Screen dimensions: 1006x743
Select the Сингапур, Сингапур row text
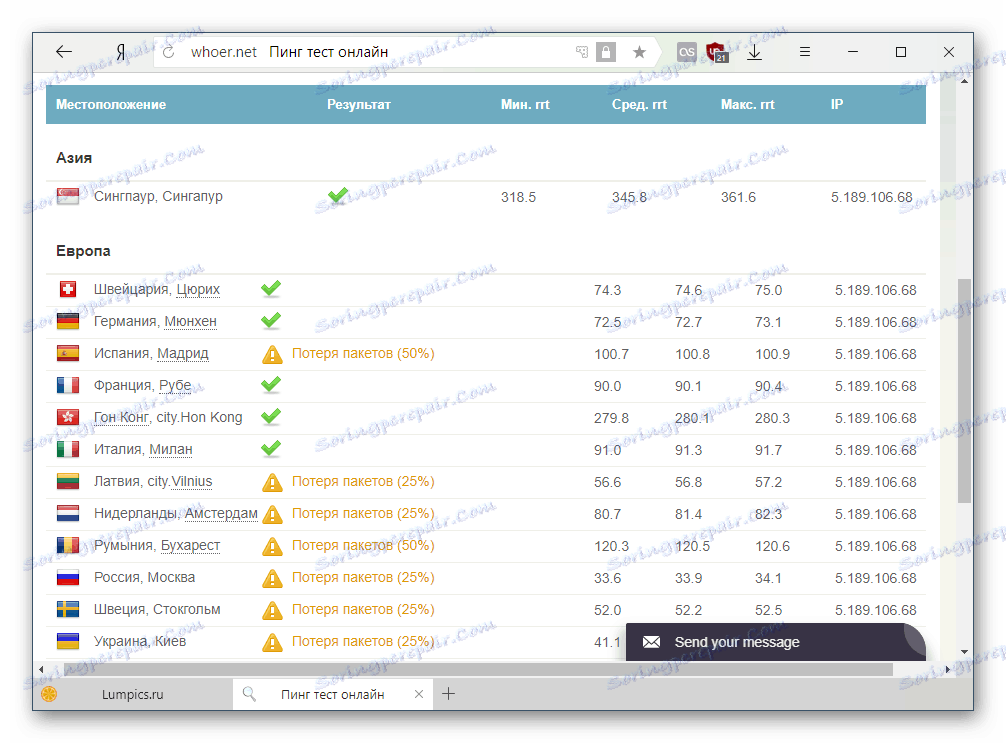coord(158,196)
